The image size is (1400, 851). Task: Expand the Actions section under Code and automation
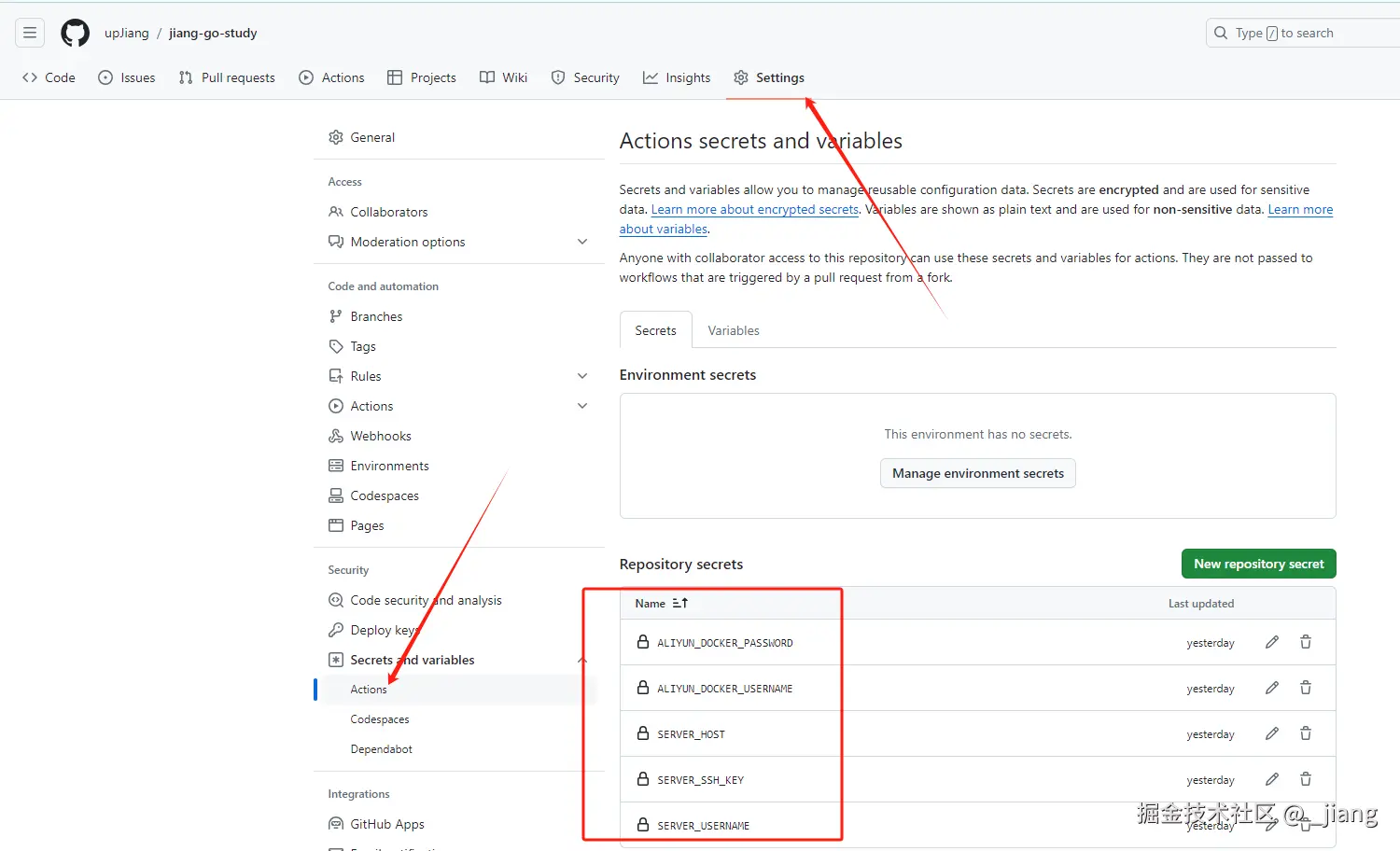point(582,406)
